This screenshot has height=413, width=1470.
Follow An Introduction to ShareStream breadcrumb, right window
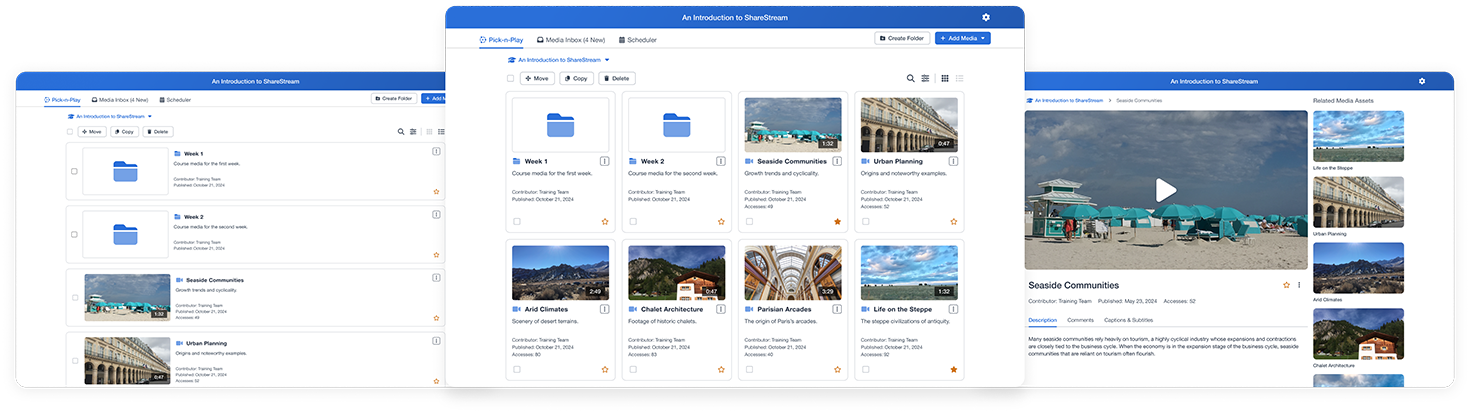coord(1065,101)
